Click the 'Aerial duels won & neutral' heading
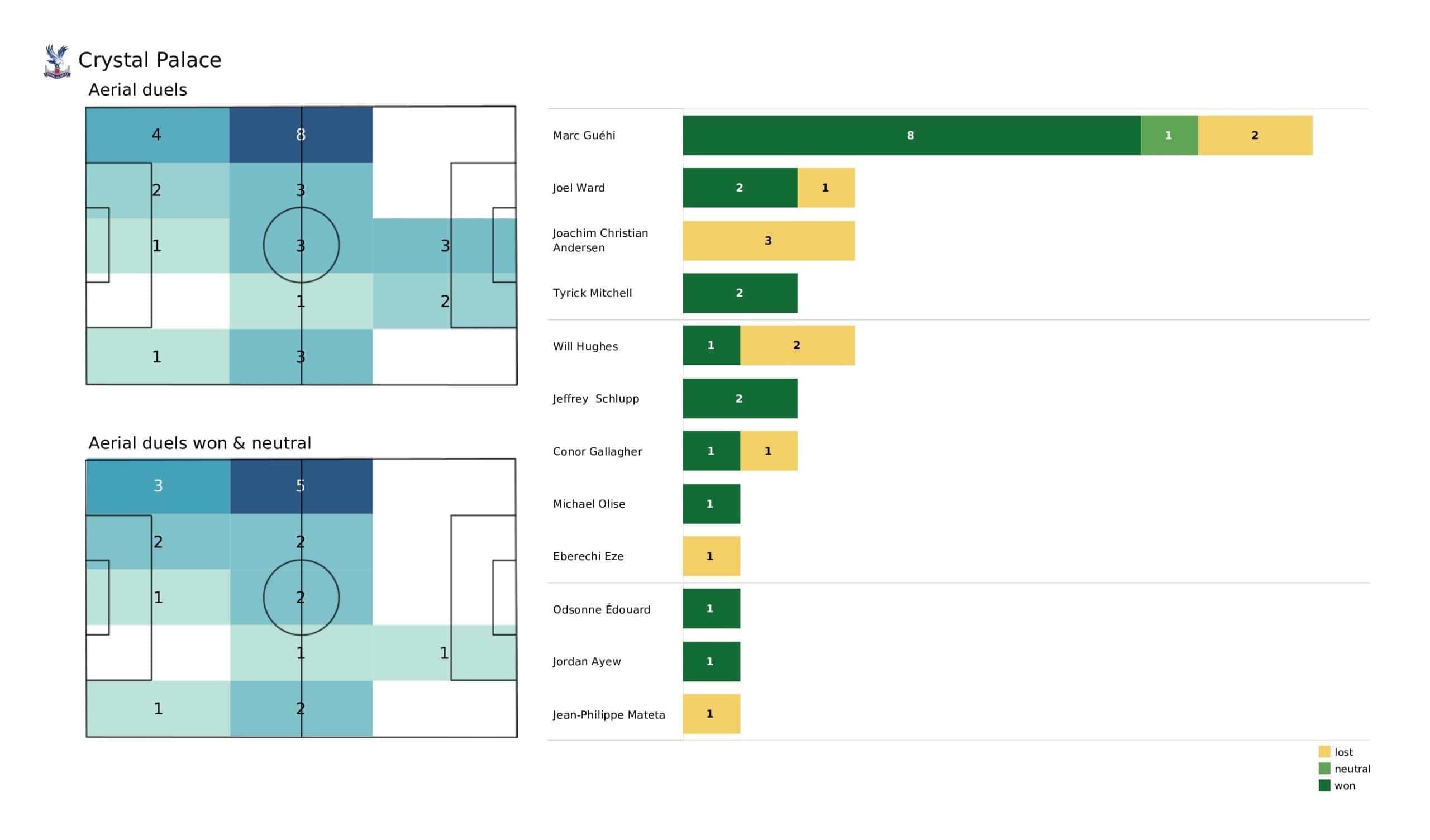The width and height of the screenshot is (1430, 840). [x=200, y=443]
